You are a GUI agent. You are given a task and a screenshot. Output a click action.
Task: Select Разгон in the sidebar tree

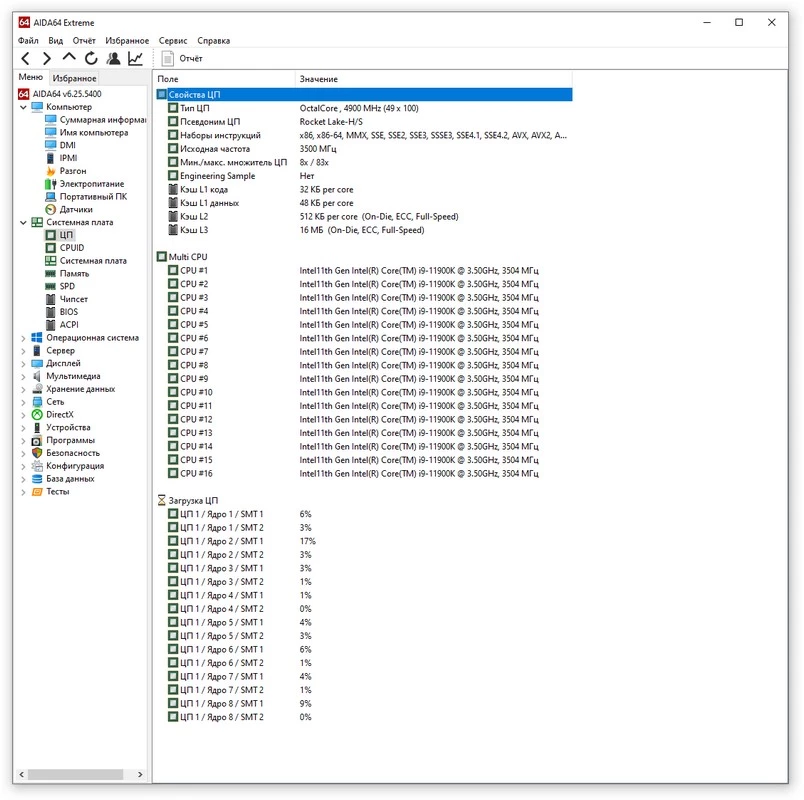point(72,171)
